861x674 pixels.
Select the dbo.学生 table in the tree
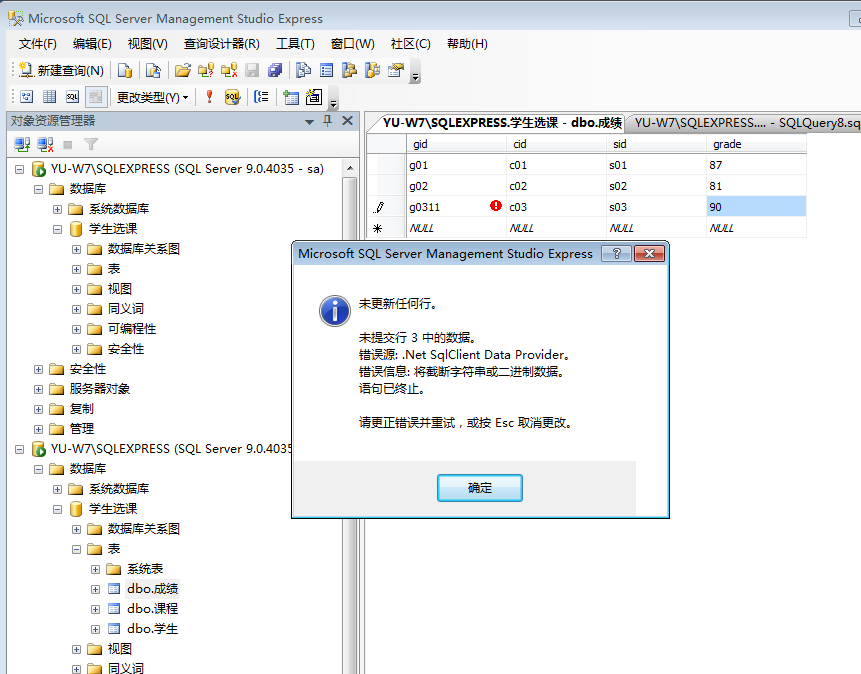(x=152, y=629)
